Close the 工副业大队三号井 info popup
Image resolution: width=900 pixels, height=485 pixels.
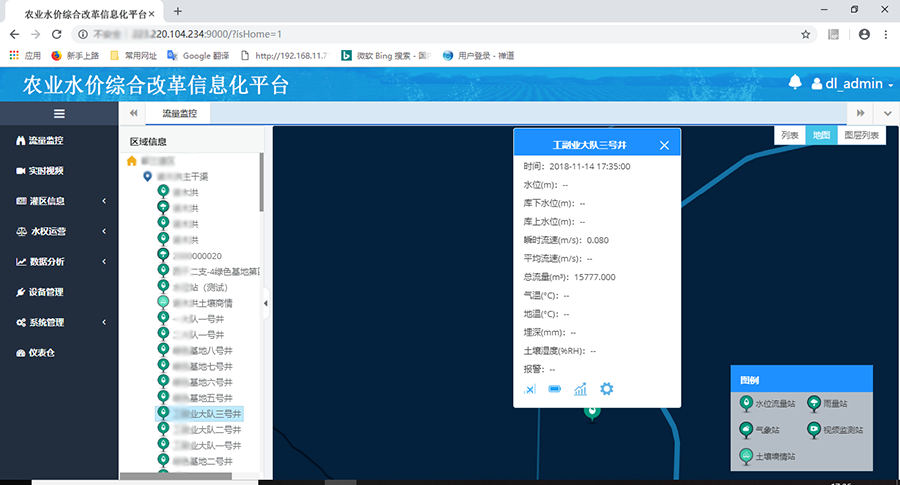pyautogui.click(x=664, y=145)
